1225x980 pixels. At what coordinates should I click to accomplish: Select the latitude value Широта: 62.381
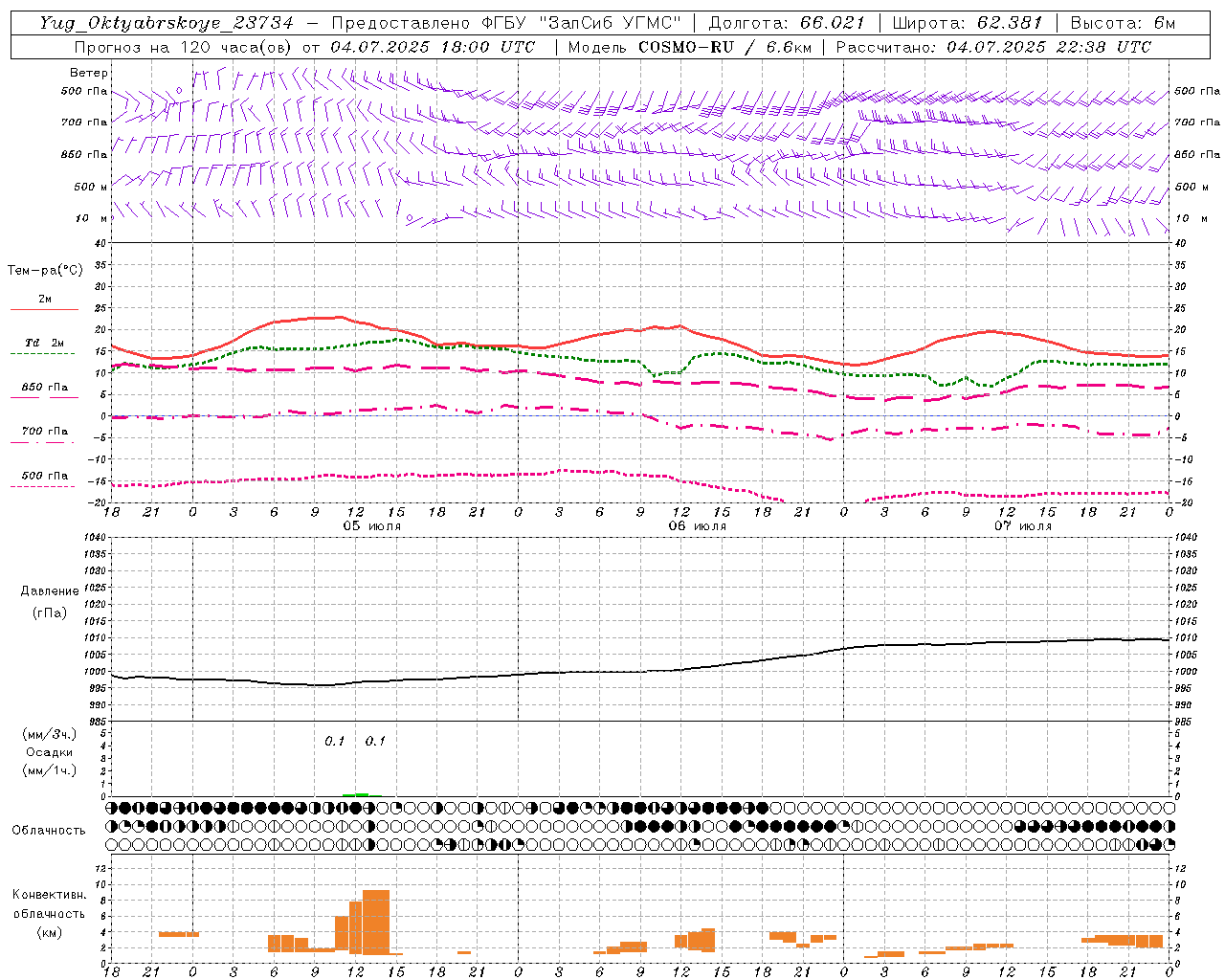pyautogui.click(x=967, y=23)
